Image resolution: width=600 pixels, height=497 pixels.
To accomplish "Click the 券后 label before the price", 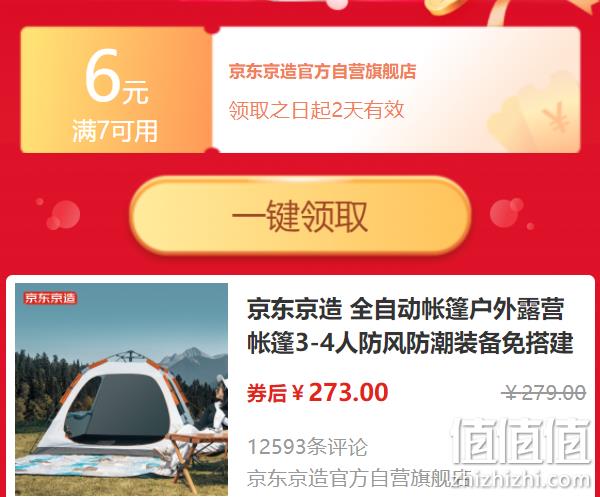I will tap(267, 393).
